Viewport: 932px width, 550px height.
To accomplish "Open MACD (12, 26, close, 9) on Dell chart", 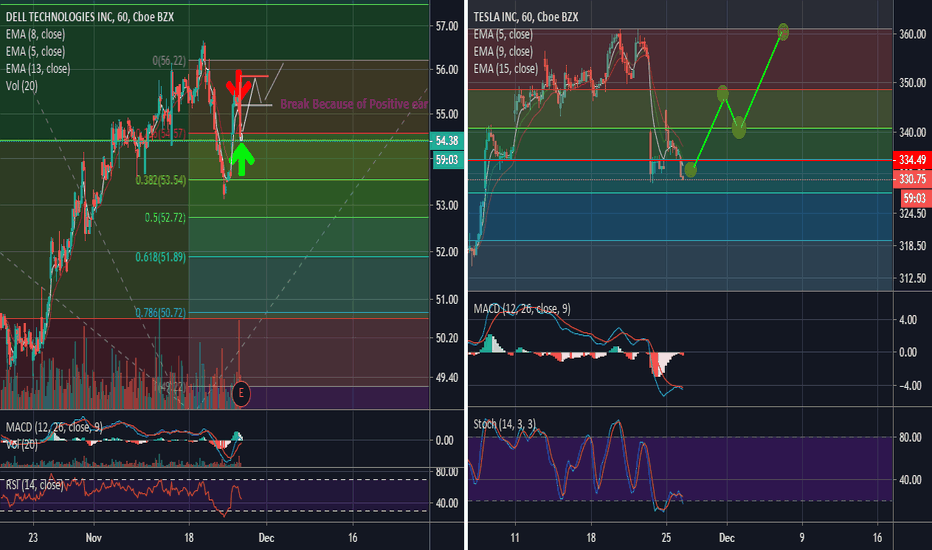I will click(x=53, y=428).
